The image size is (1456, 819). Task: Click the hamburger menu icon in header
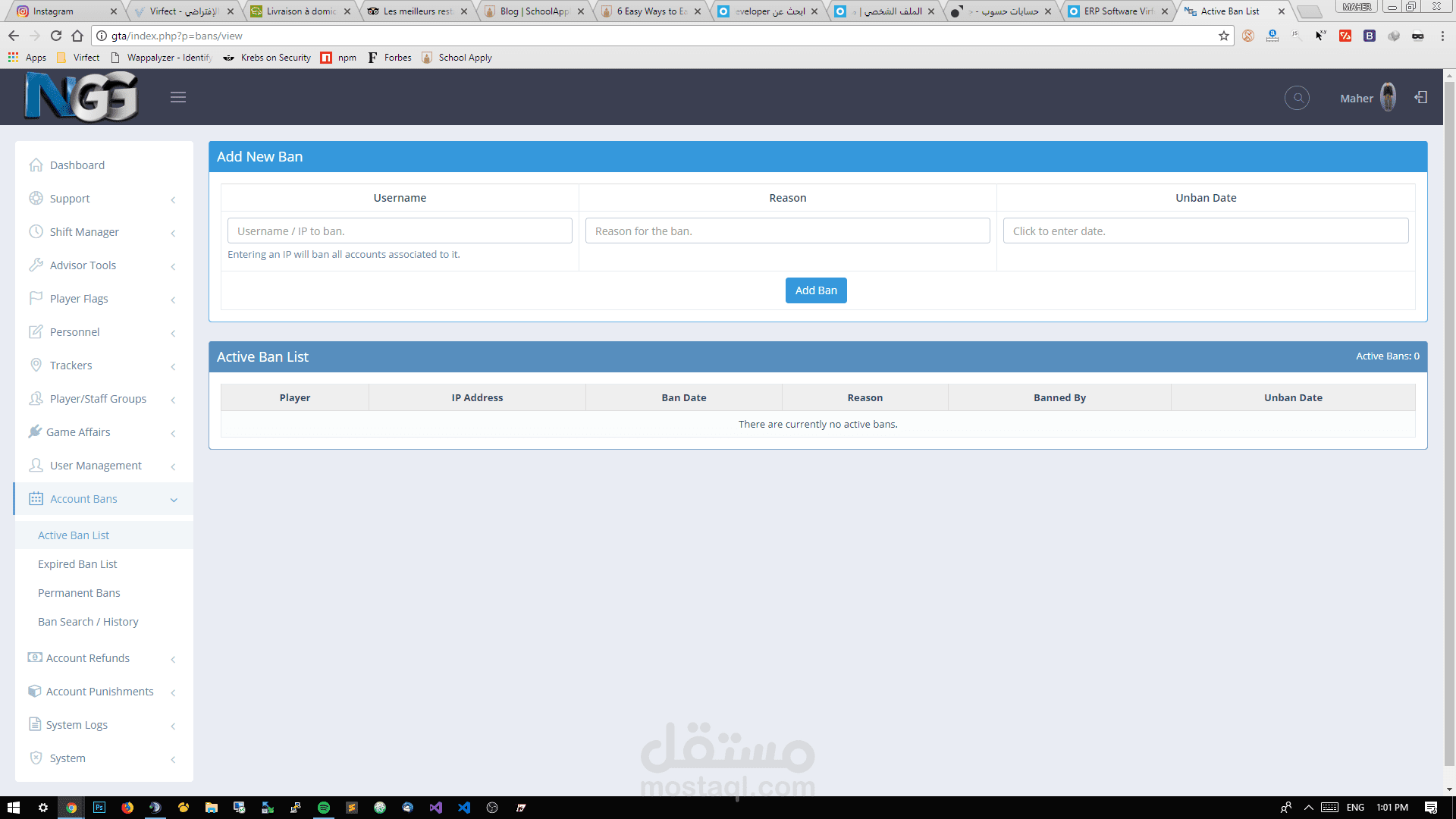(x=178, y=97)
